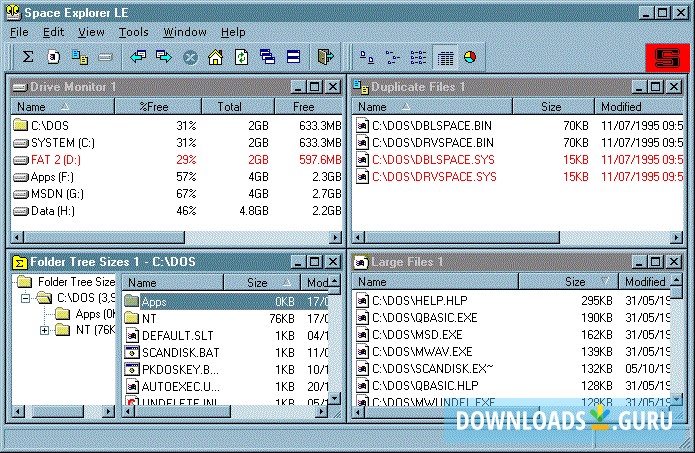Click Duplicate Files scroll left arrow
The image size is (695, 453).
tap(359, 238)
